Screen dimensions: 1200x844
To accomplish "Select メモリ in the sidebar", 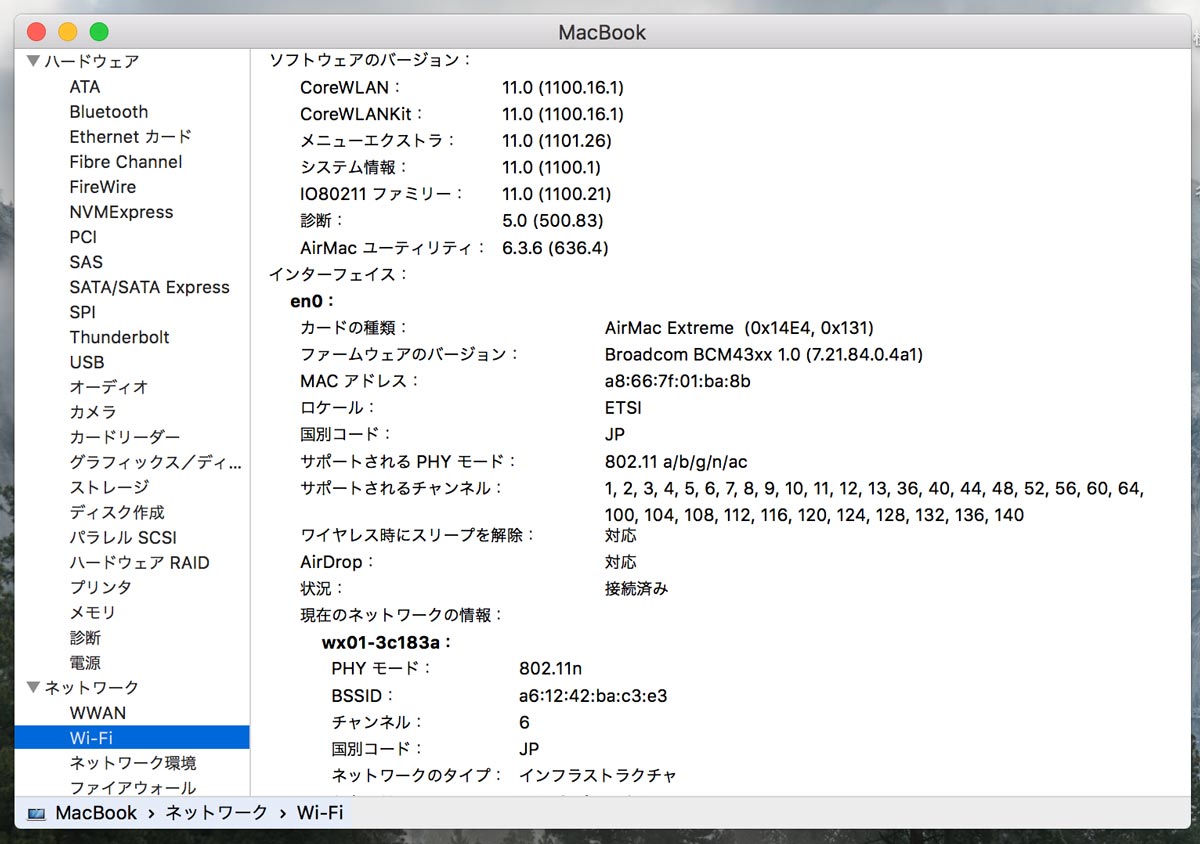I will 93,612.
